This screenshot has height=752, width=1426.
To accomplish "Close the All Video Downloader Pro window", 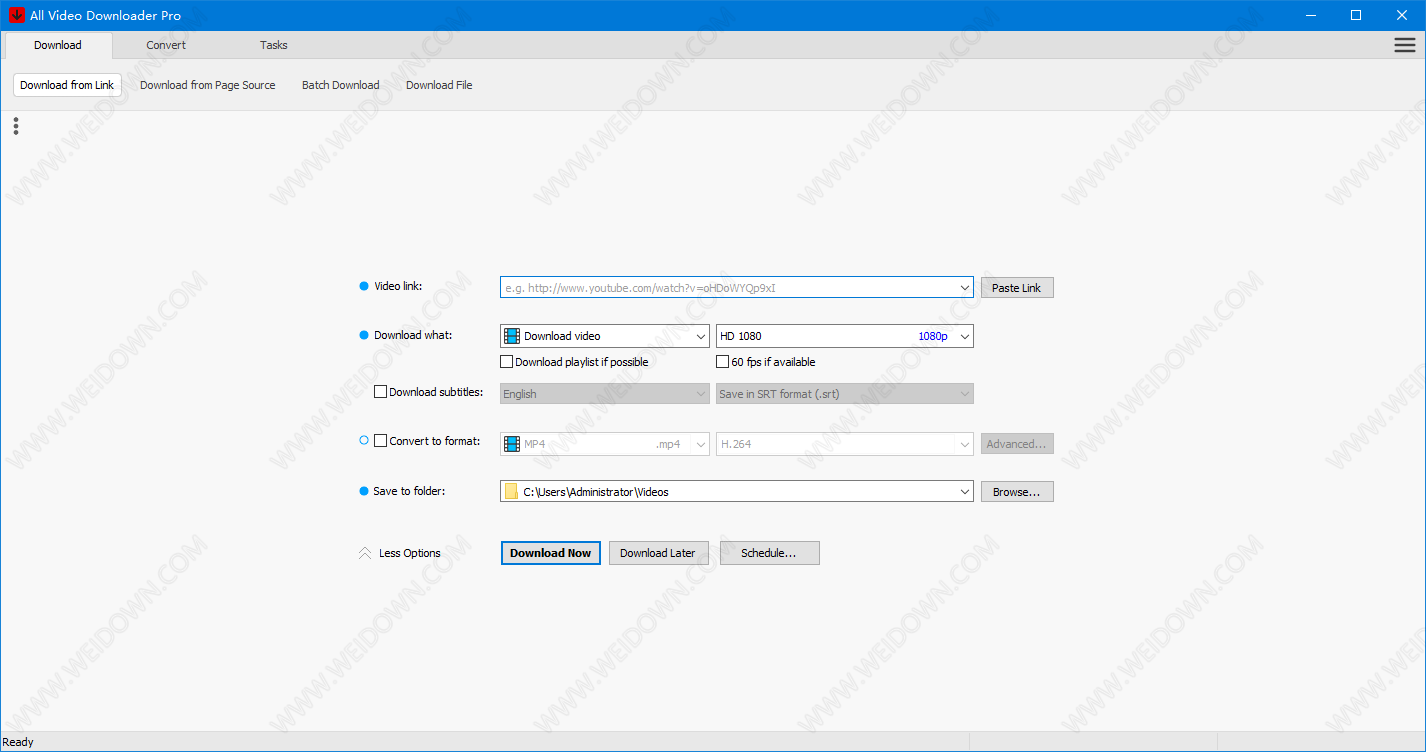I will coord(1402,15).
